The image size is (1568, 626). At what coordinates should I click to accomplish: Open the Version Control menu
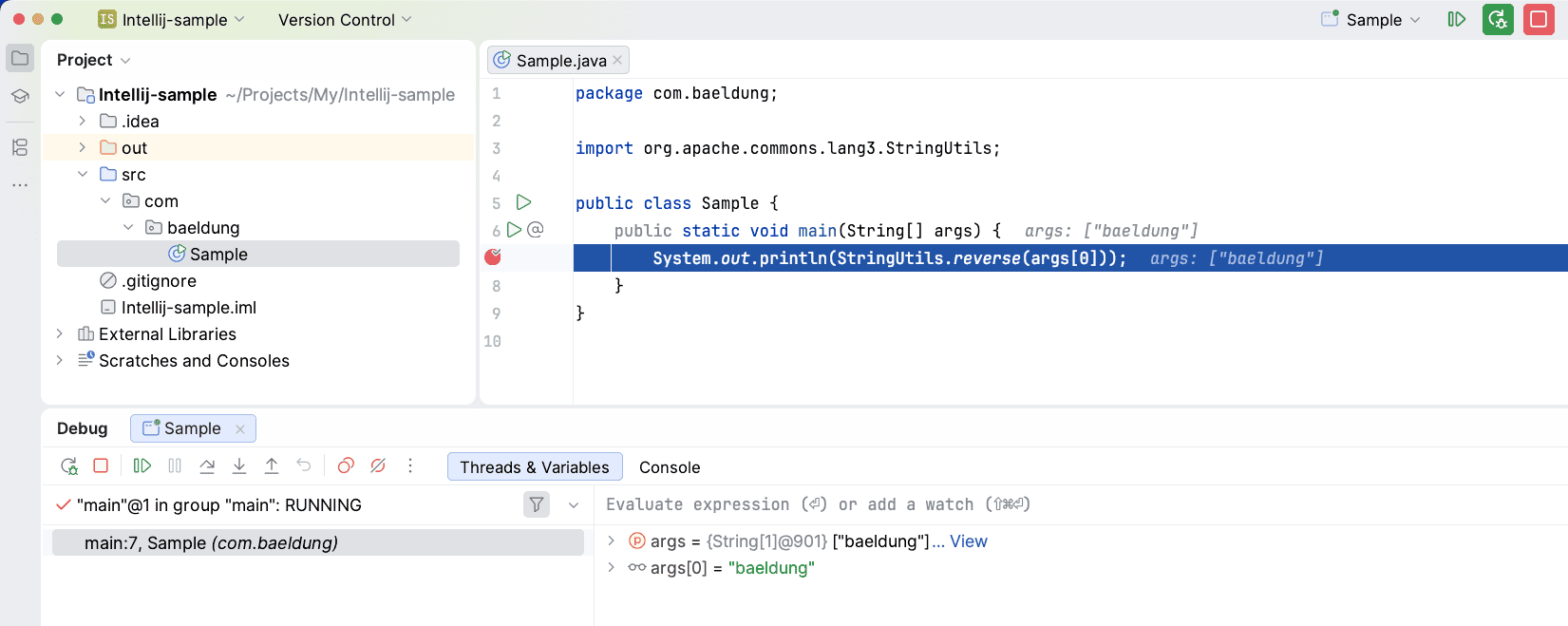click(x=345, y=20)
